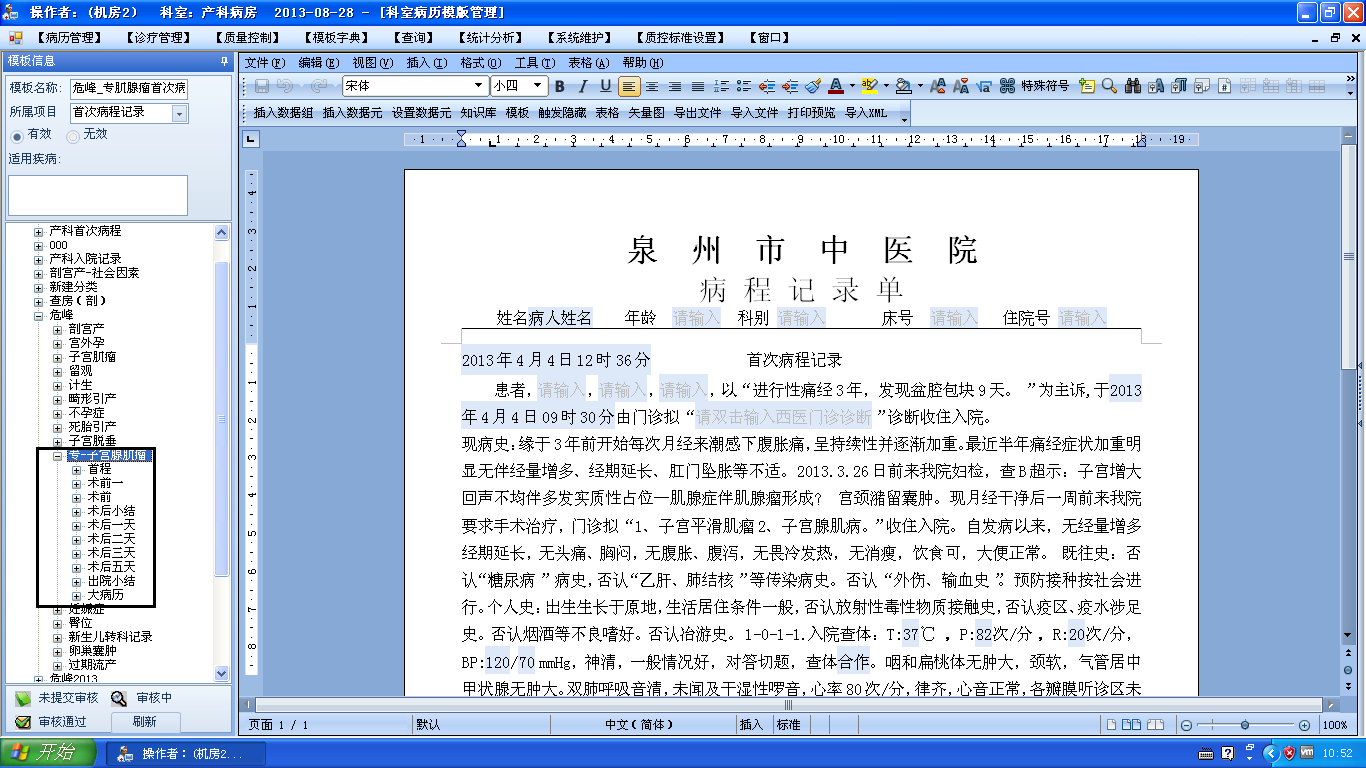
Task: Expand the 剖宫产 tree node
Action: (x=58, y=329)
